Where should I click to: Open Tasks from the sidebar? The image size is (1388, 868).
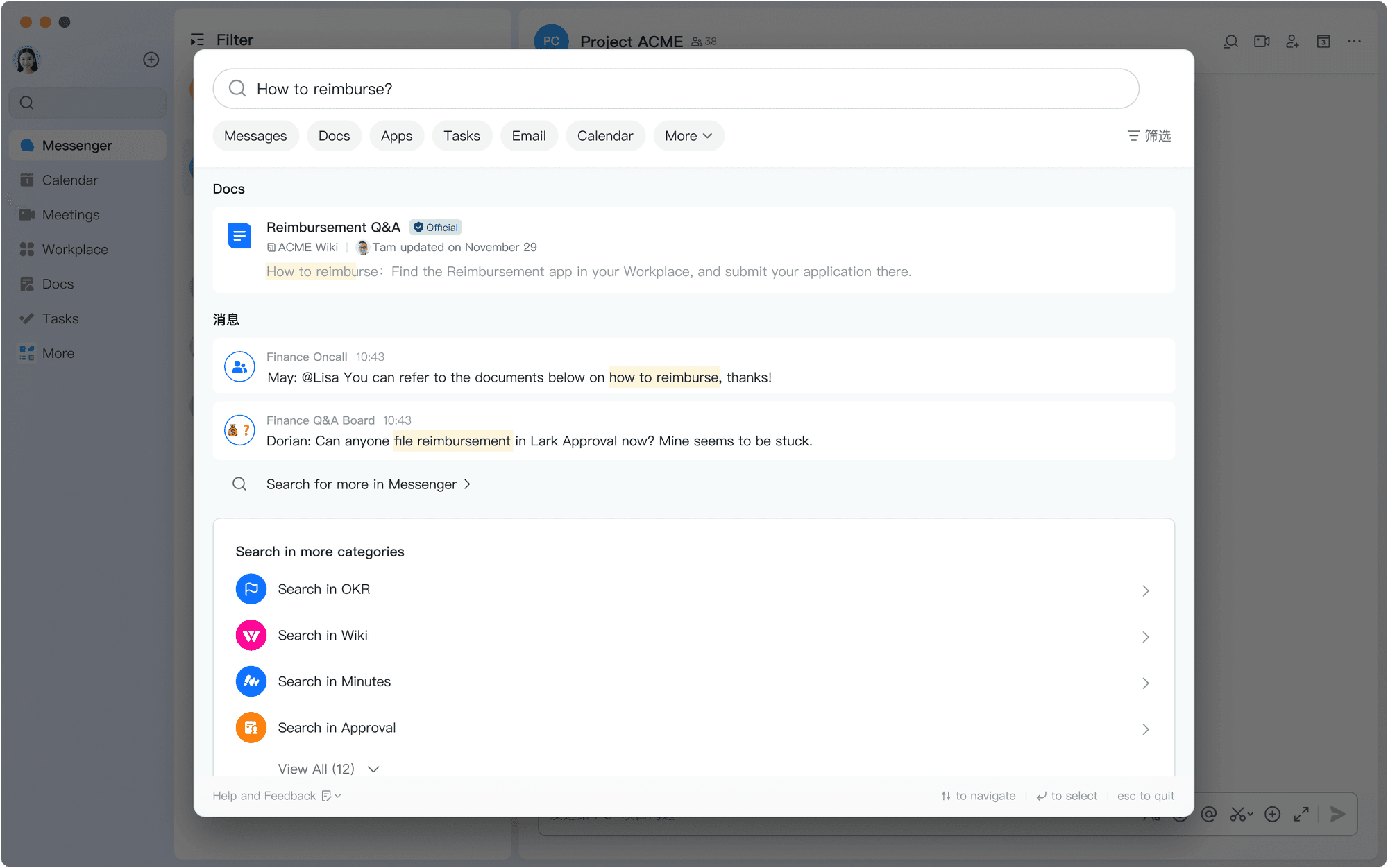coord(58,318)
